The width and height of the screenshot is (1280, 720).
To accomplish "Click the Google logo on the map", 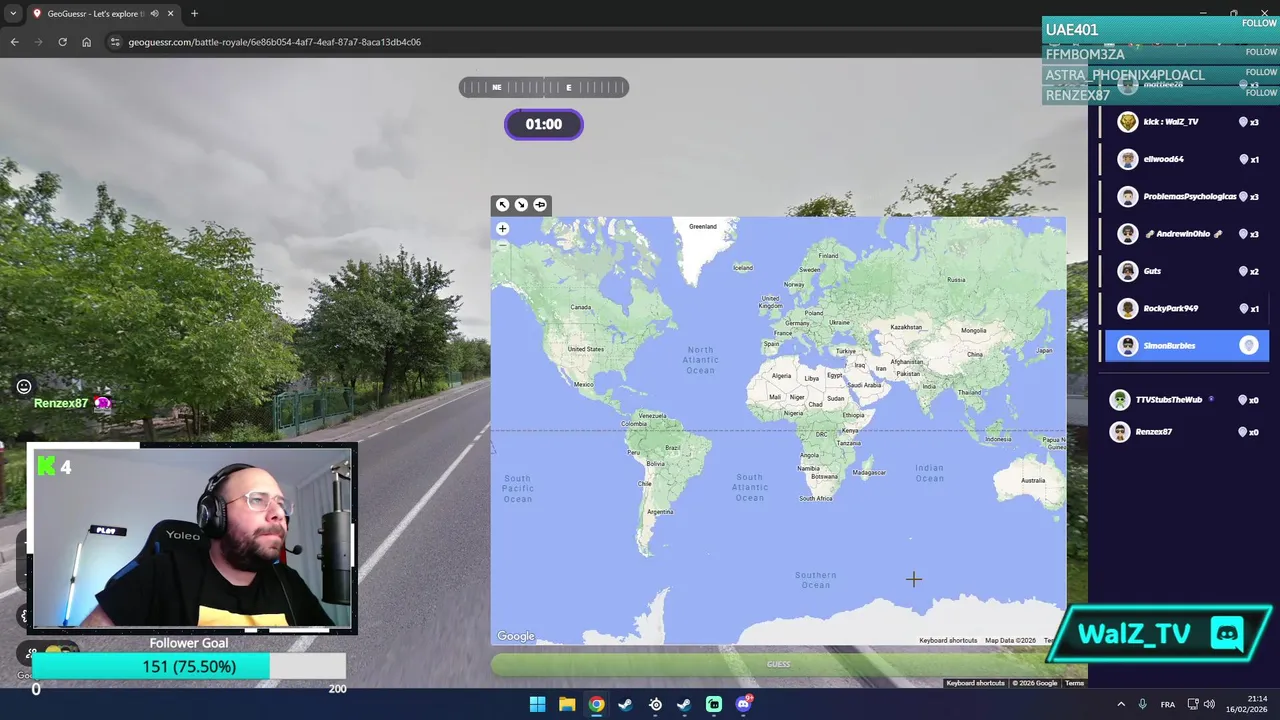I will 516,636.
